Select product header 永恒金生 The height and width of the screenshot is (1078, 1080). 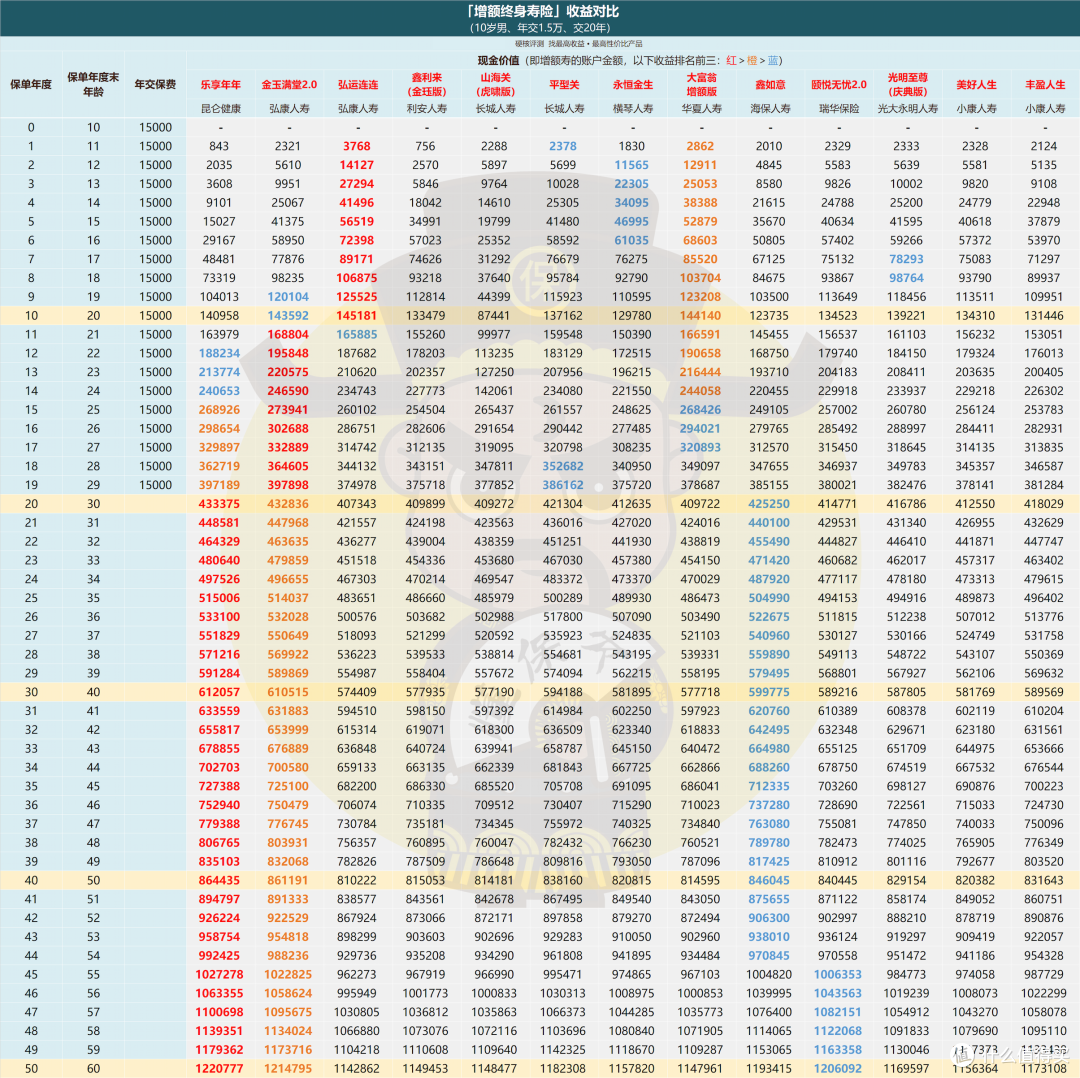tap(632, 85)
